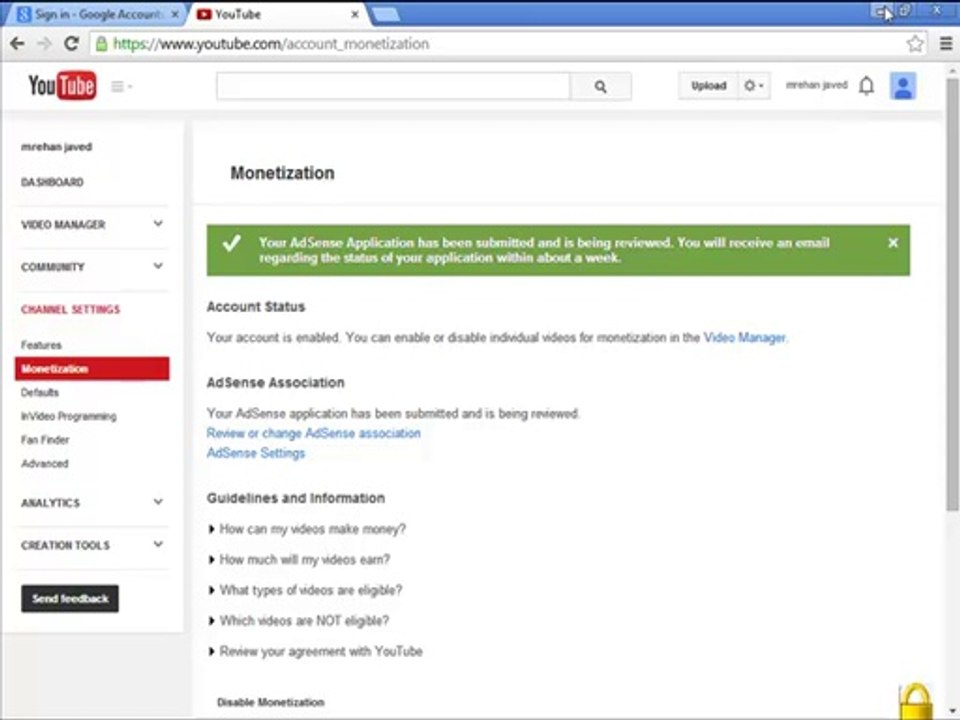Open Advanced channel settings
Image resolution: width=960 pixels, height=720 pixels.
coord(45,463)
